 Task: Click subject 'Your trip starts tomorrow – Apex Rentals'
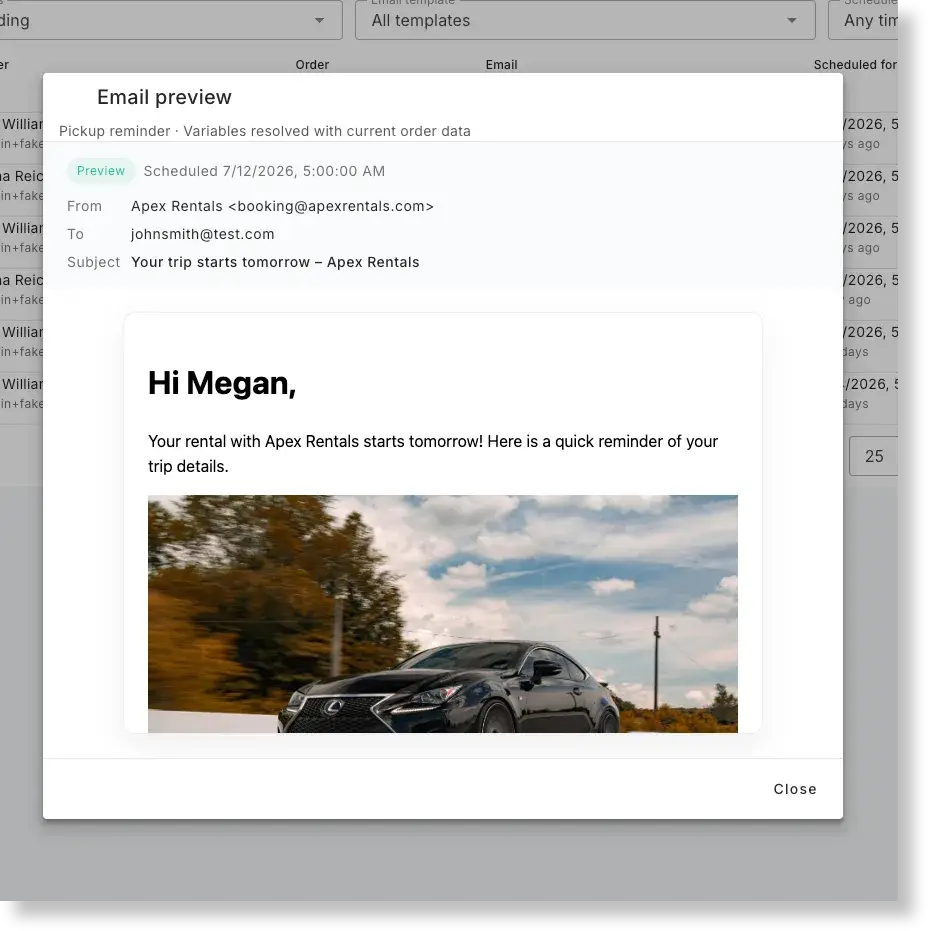click(275, 262)
